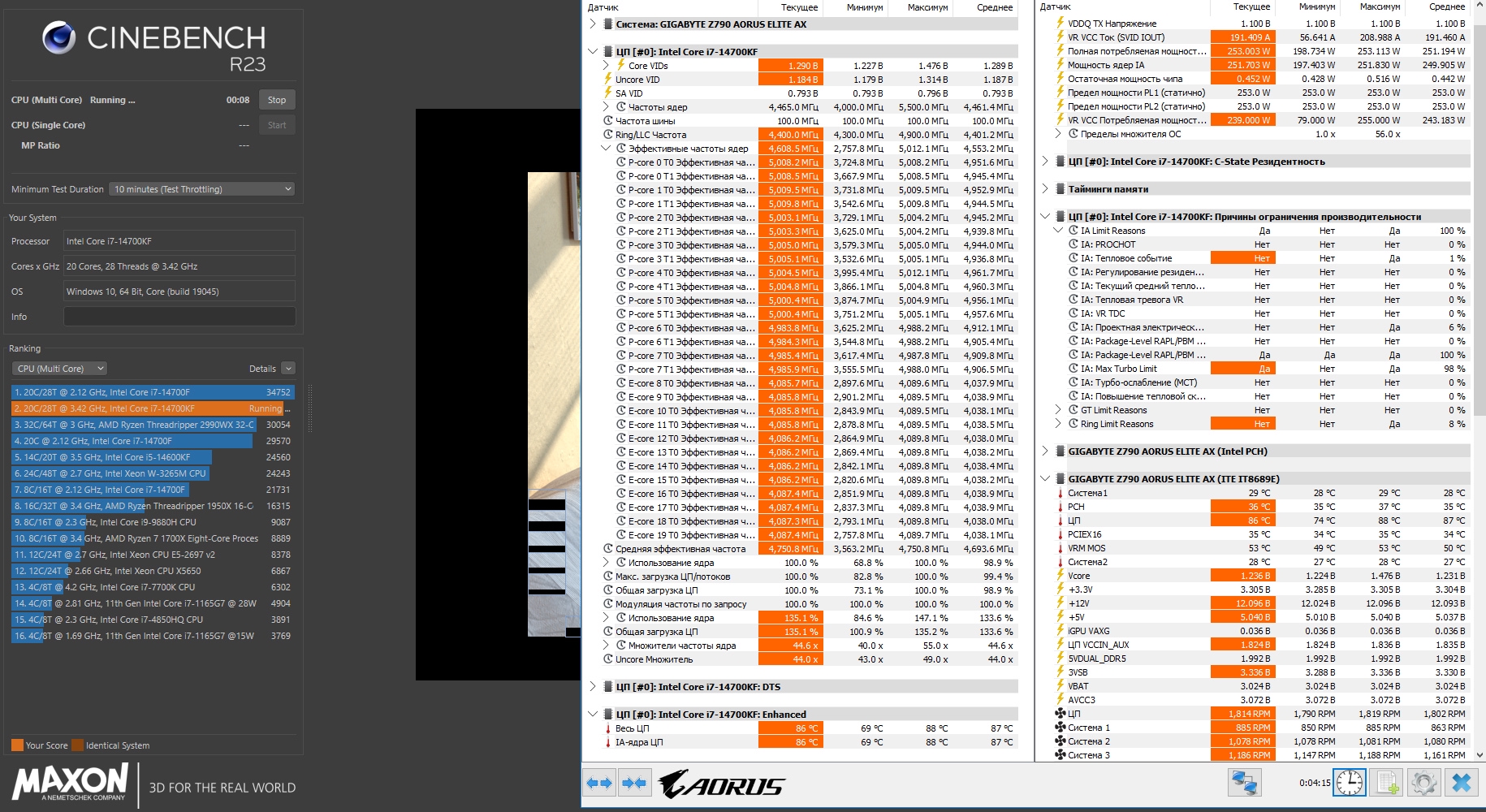The height and width of the screenshot is (812, 1486).
Task: Select the Ryzen 7 1700X ranking row
Action: pyautogui.click(x=152, y=538)
